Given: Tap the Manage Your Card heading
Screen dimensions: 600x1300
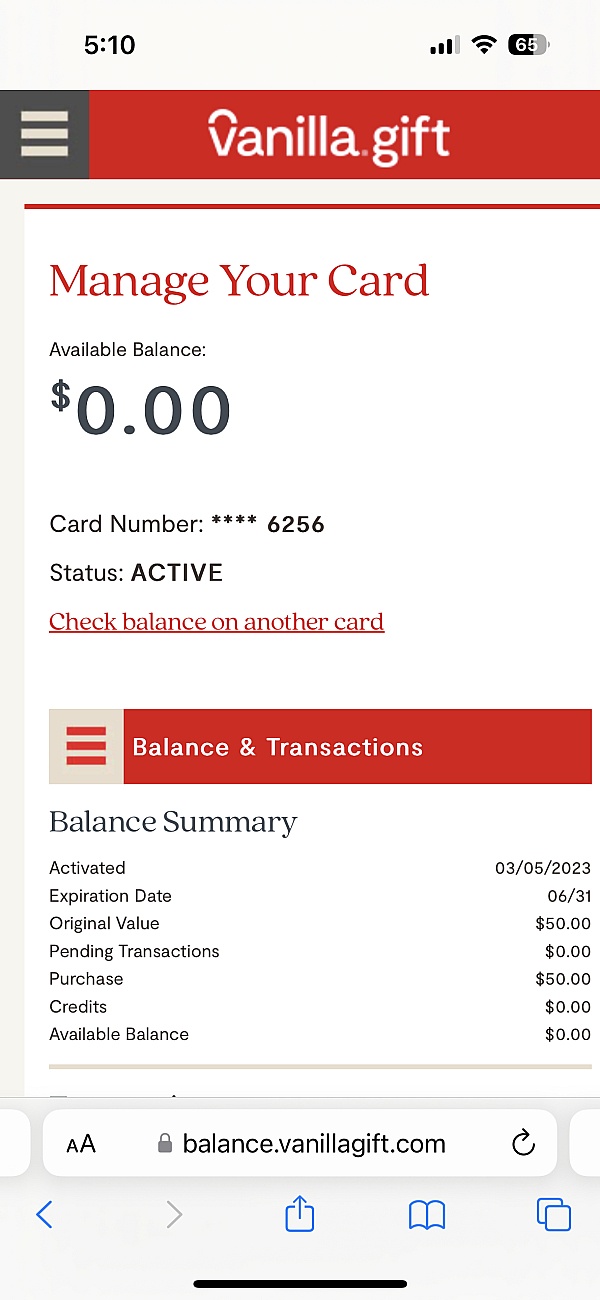Looking at the screenshot, I should 239,281.
